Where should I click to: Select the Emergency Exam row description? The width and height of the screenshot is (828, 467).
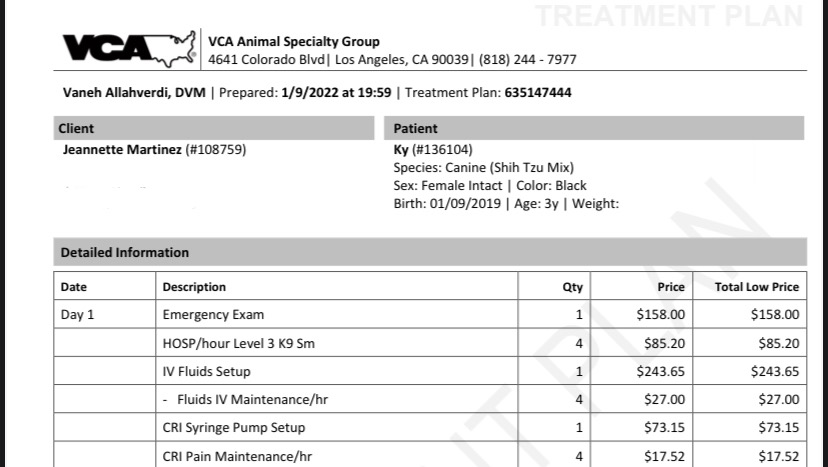click(213, 315)
